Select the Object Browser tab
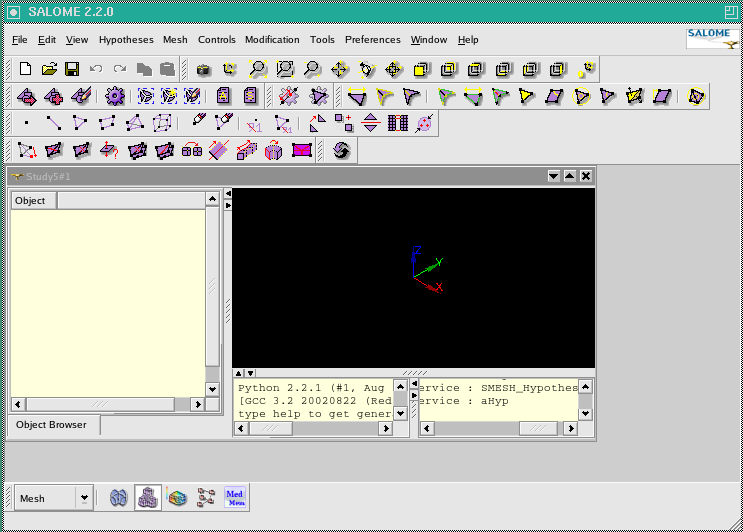 click(53, 424)
